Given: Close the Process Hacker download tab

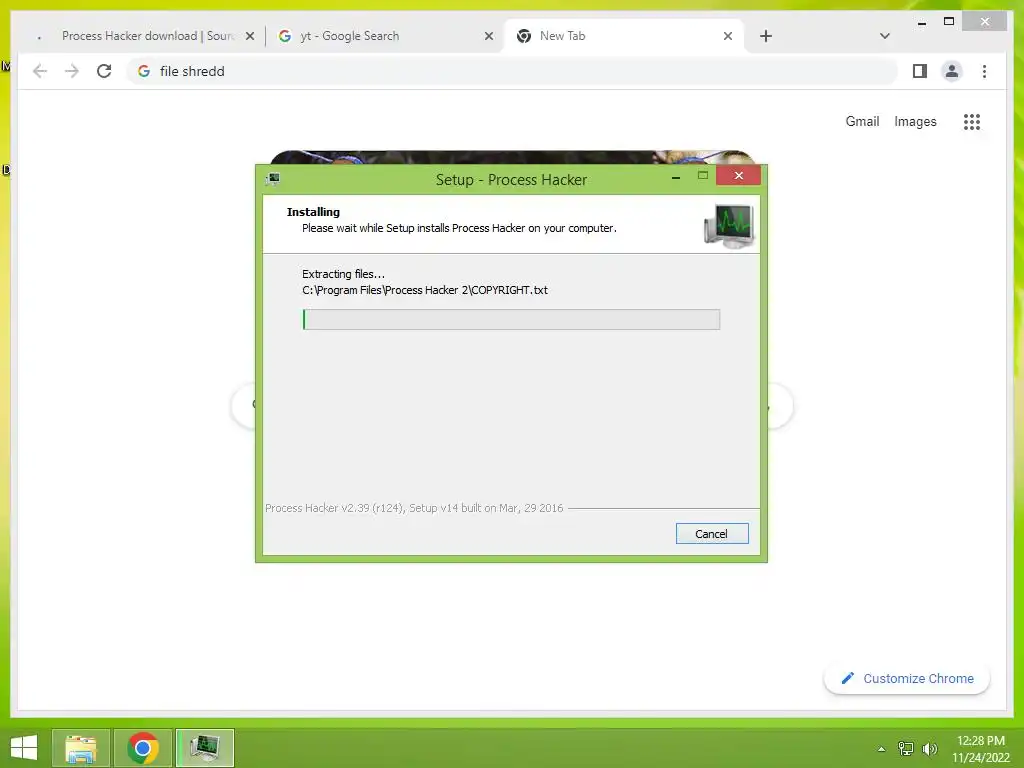Looking at the screenshot, I should 249,37.
